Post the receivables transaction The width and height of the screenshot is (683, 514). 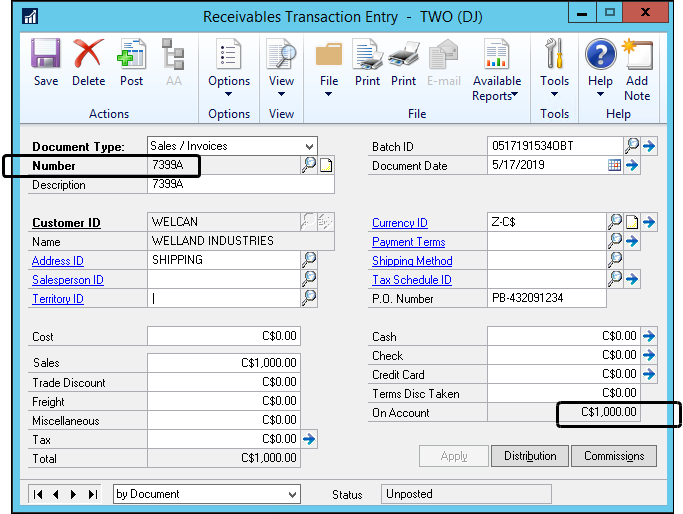[131, 60]
